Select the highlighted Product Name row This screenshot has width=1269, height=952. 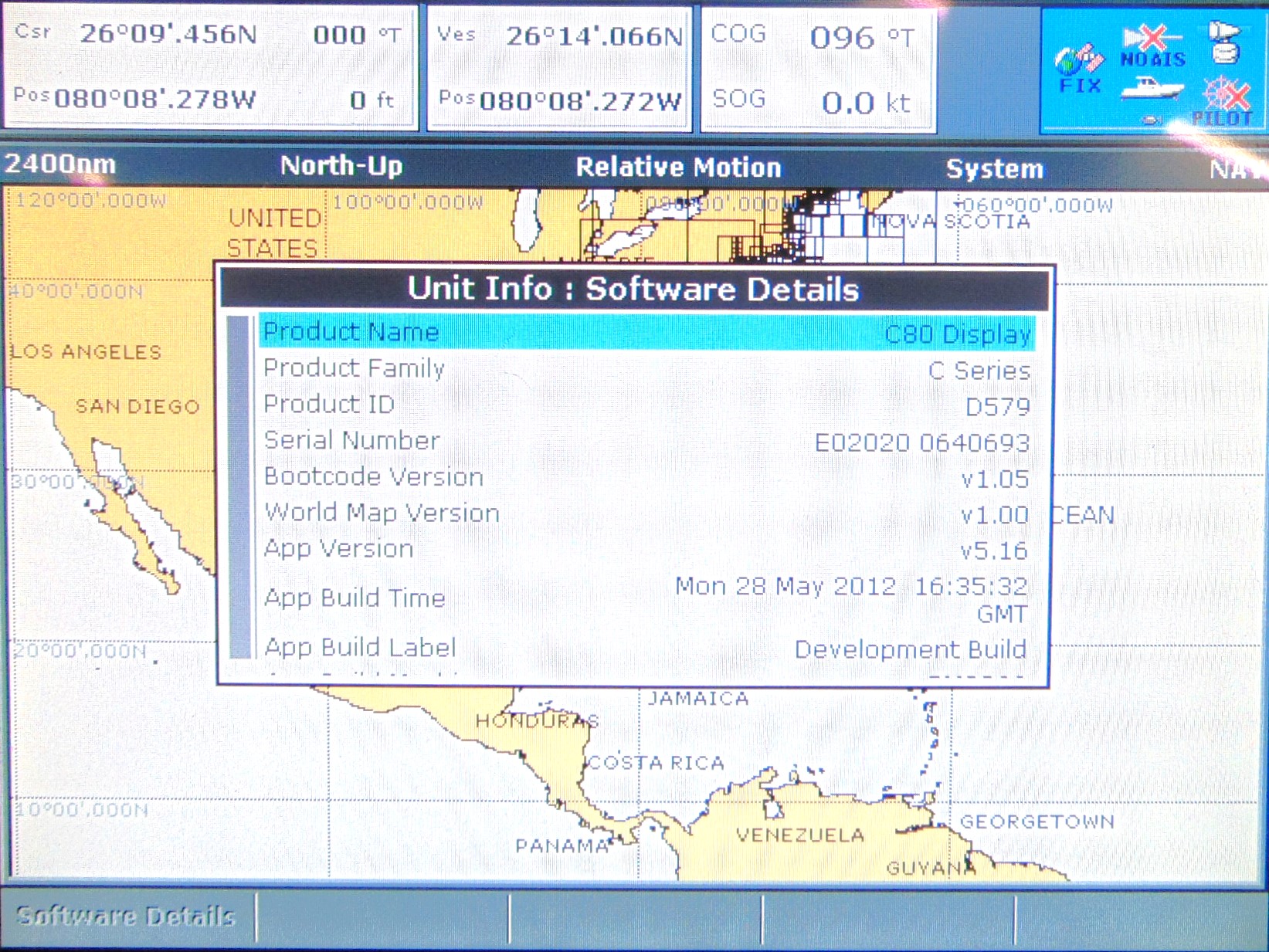(646, 333)
